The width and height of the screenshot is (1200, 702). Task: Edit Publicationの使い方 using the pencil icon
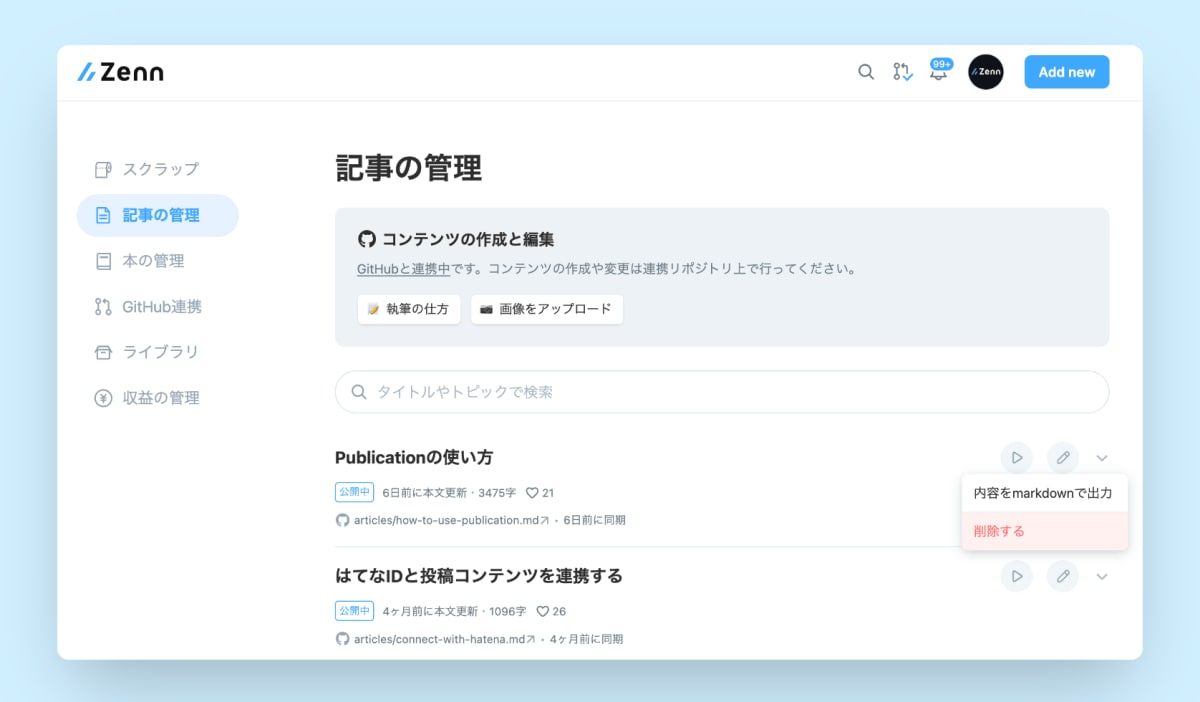(1063, 457)
